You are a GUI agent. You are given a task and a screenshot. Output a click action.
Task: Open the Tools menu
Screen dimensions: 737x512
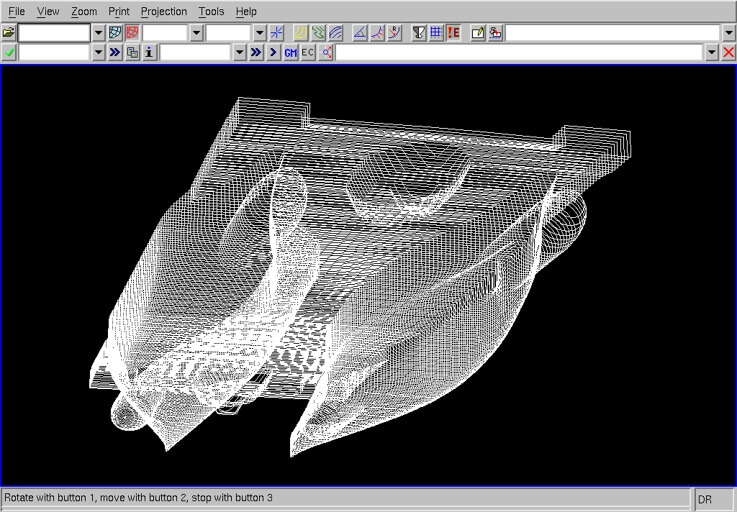click(211, 11)
